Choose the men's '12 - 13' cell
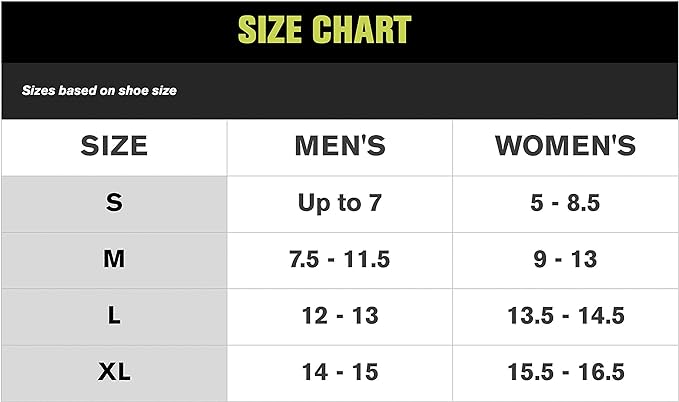Screen dimensions: 679x402 pyautogui.click(x=340, y=316)
